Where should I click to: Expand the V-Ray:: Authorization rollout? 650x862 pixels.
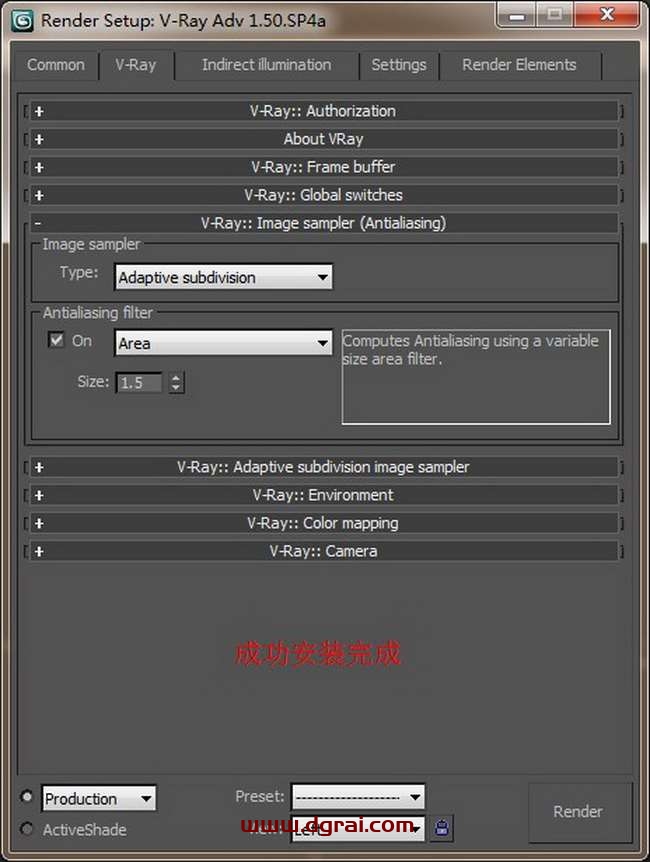click(x=323, y=111)
